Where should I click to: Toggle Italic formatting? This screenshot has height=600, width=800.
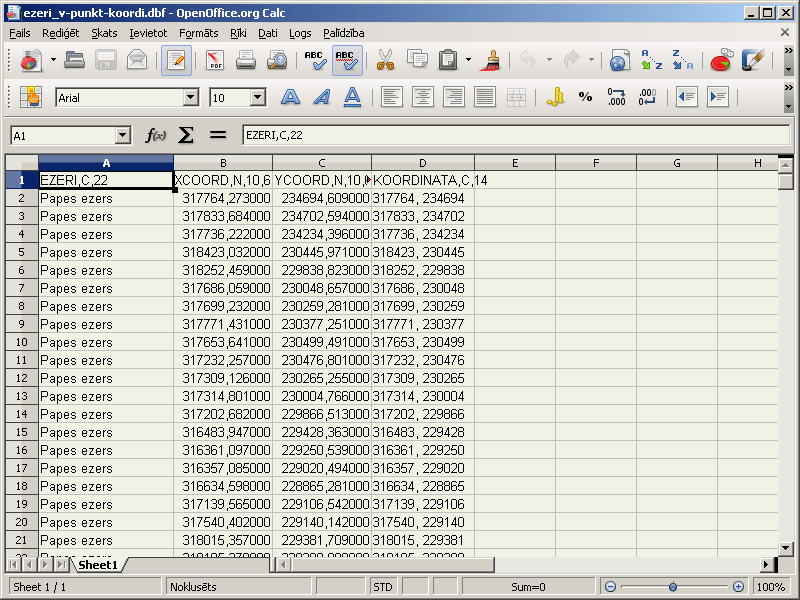click(321, 97)
